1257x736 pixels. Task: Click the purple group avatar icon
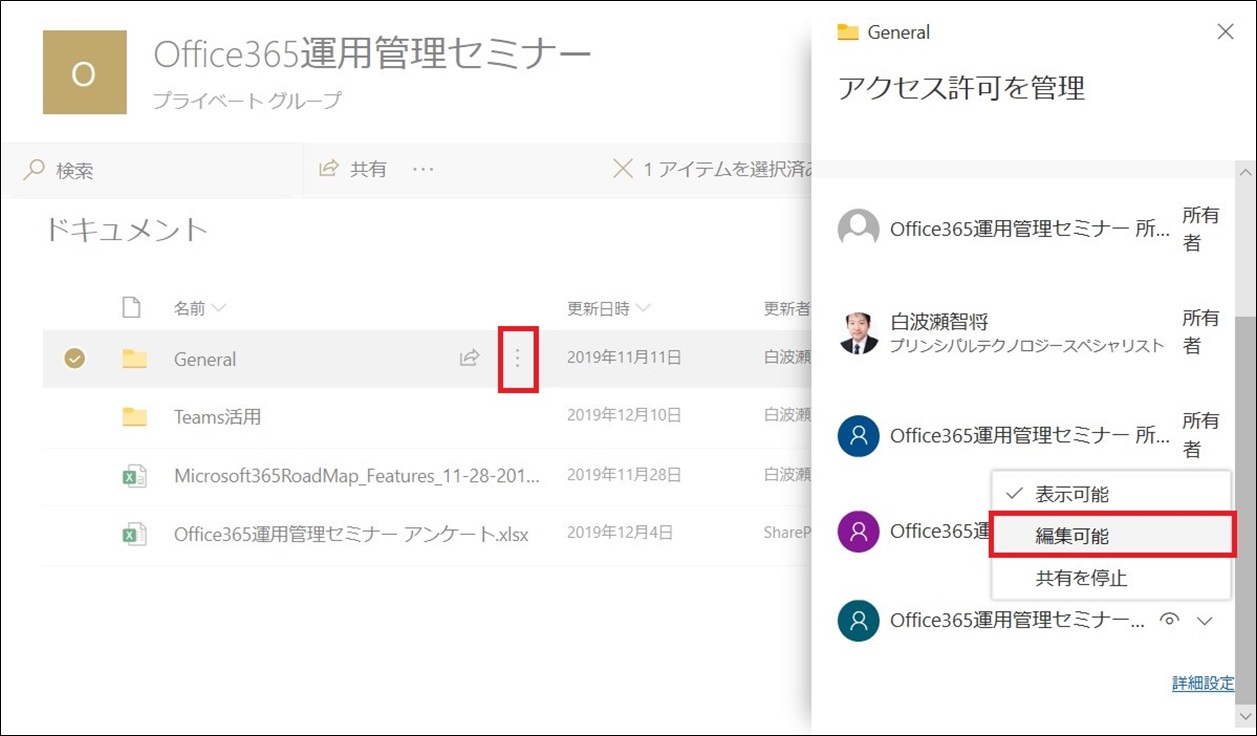pos(858,532)
